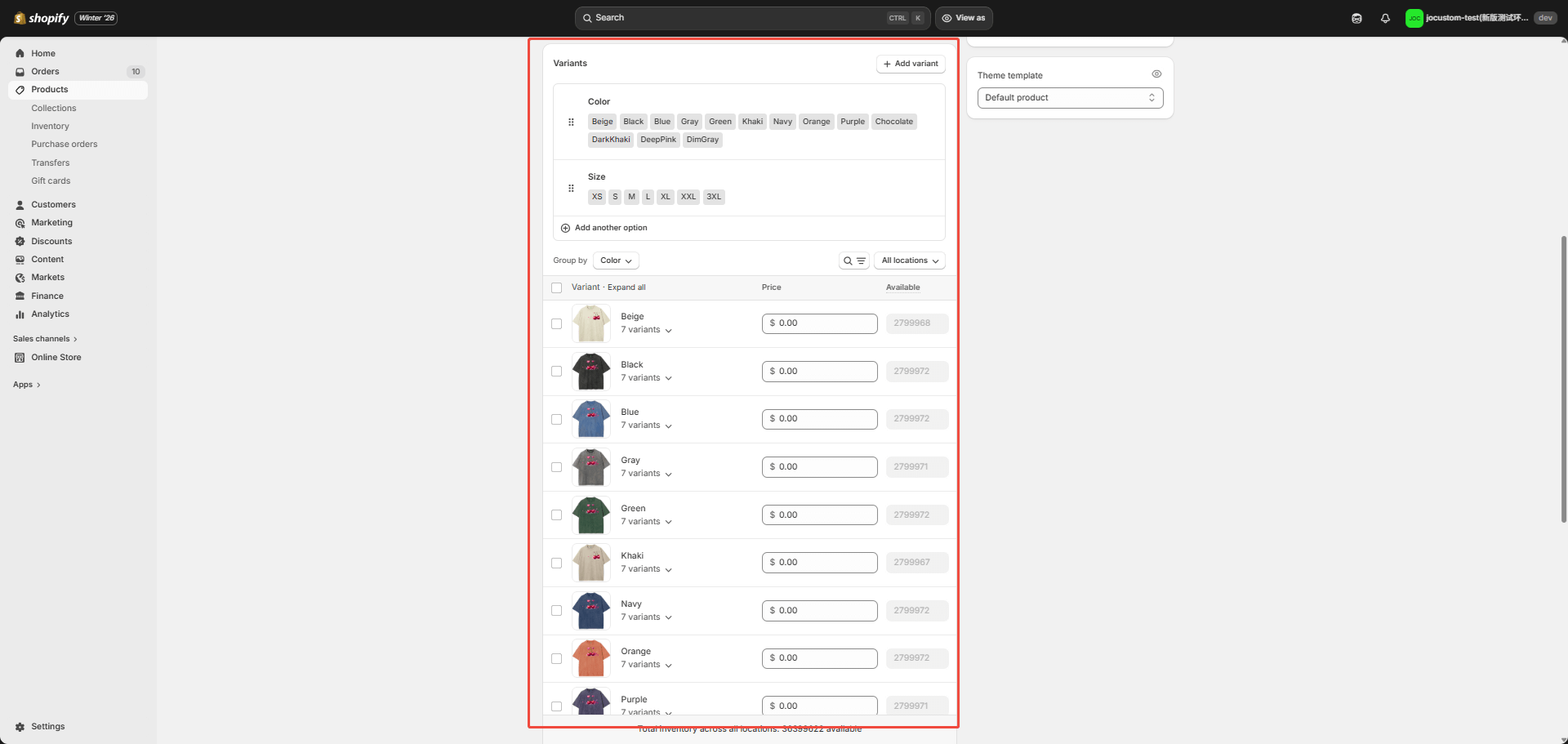This screenshot has height=744, width=1568.
Task: Click the search and filter variants icon
Action: [x=853, y=261]
